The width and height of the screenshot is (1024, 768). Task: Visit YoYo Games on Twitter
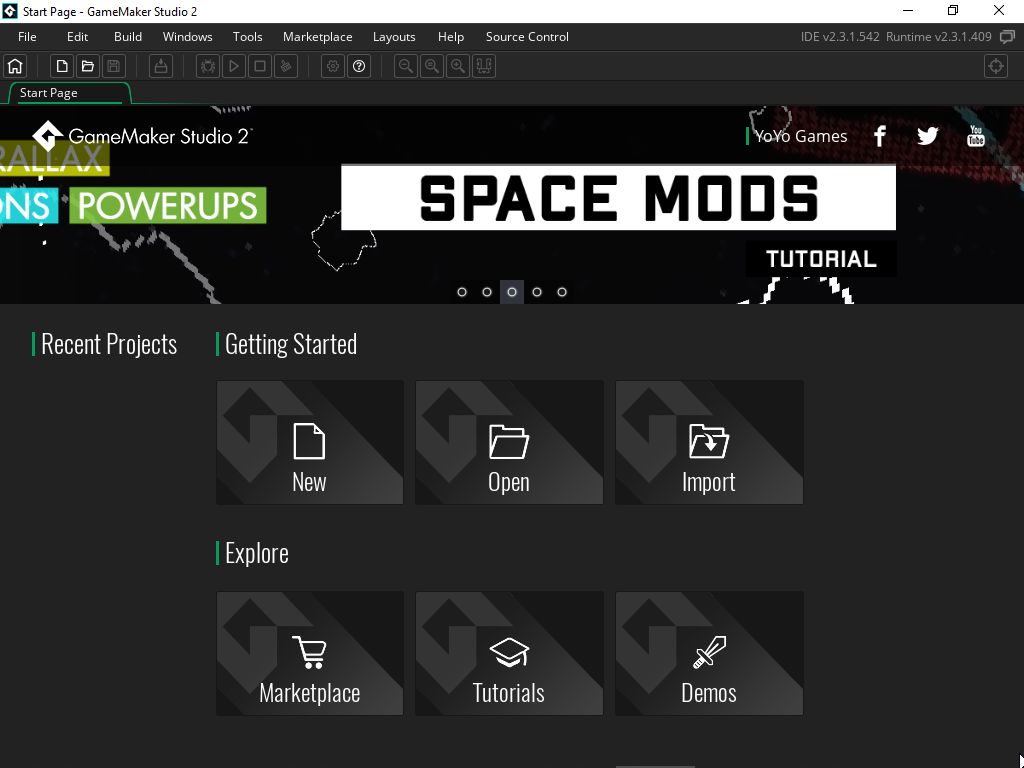point(927,135)
